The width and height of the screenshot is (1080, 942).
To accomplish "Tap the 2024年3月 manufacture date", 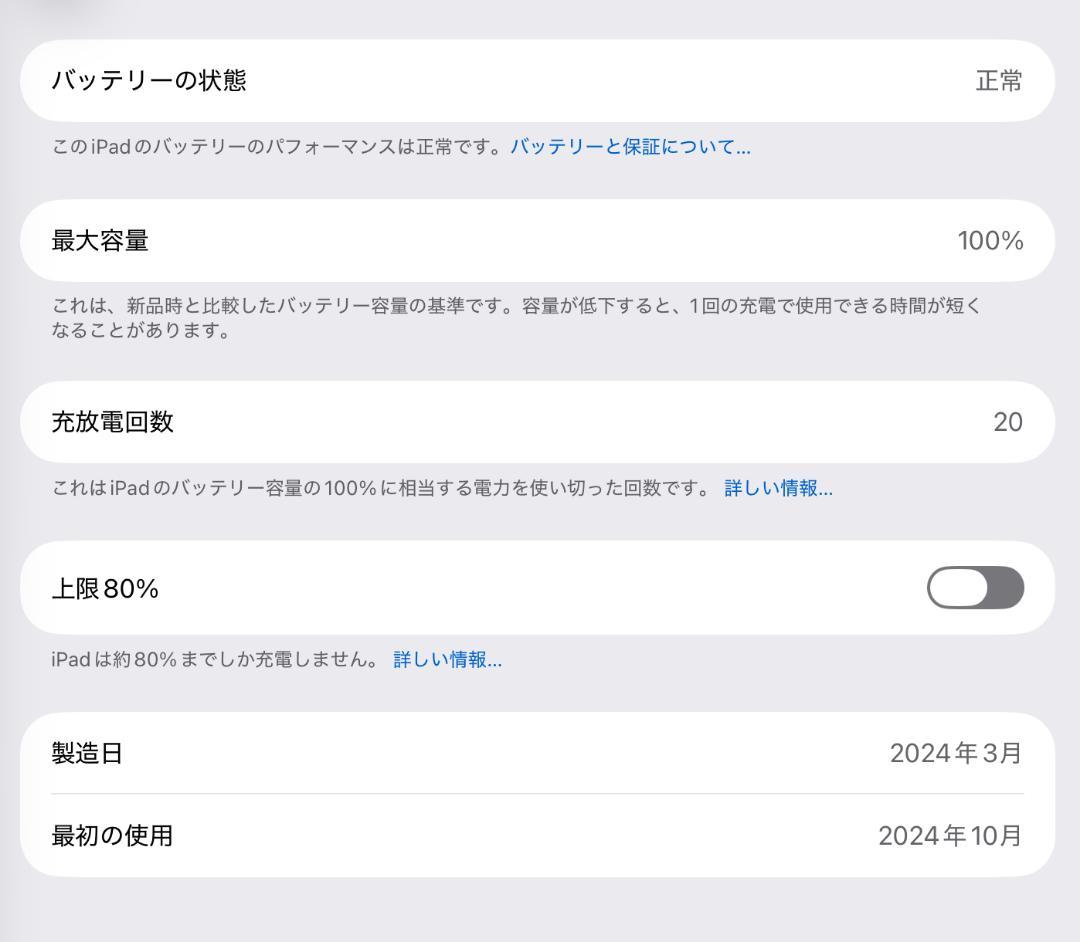I will point(955,752).
